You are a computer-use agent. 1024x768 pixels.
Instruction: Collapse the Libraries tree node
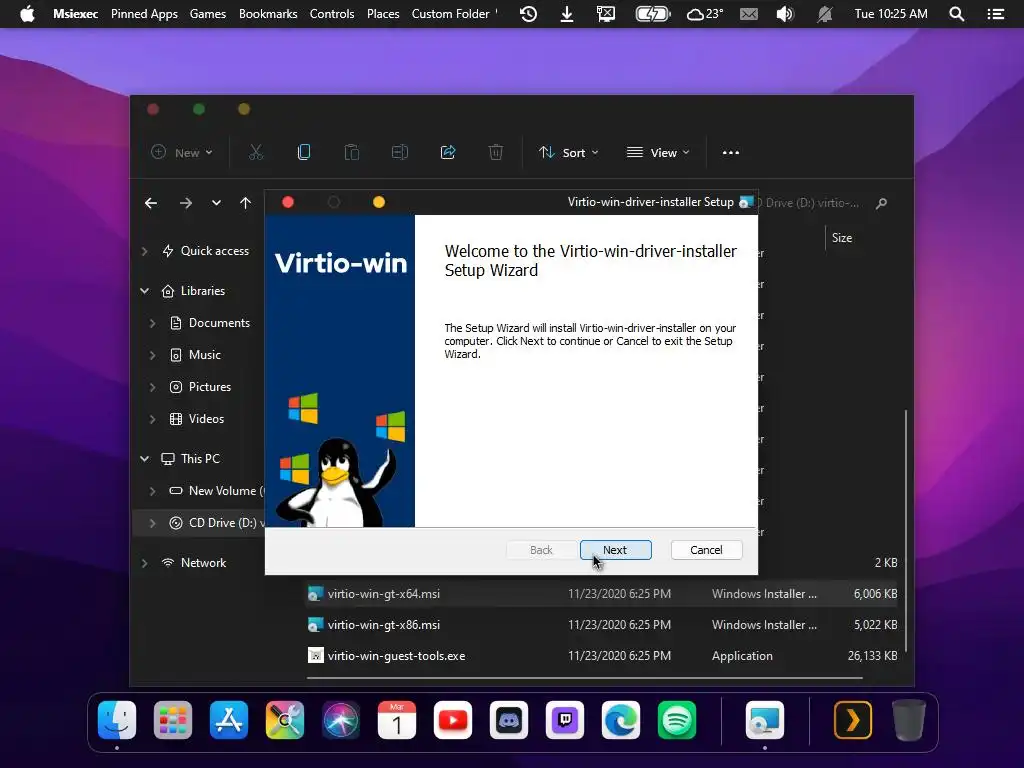point(145,291)
